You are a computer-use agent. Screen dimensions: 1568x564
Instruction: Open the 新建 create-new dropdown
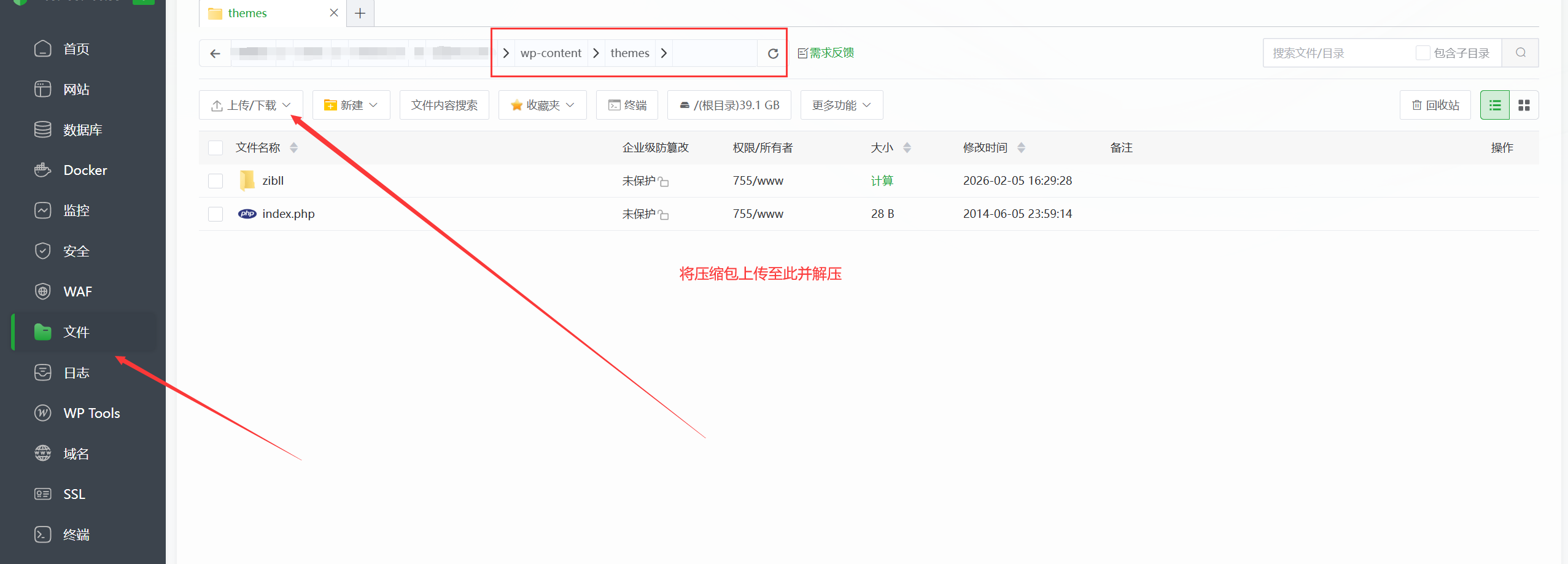[351, 104]
